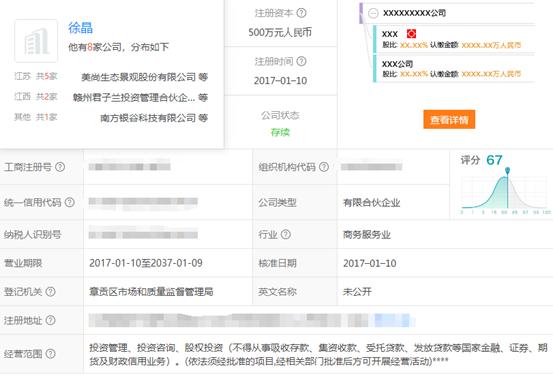Click the blue link after registered address
The image size is (553, 379).
(x=393, y=320)
